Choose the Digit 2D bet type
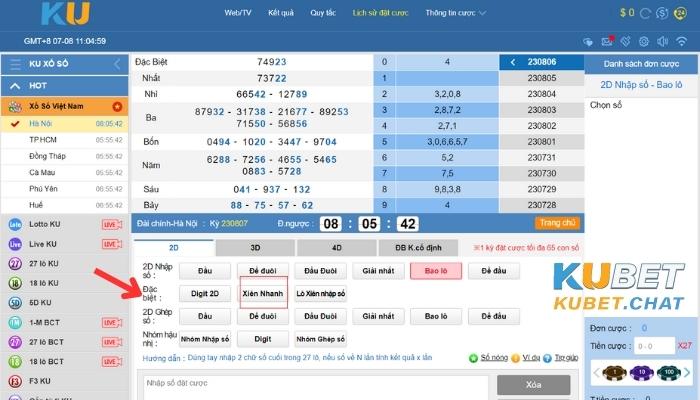This screenshot has width=700, height=400. [205, 294]
